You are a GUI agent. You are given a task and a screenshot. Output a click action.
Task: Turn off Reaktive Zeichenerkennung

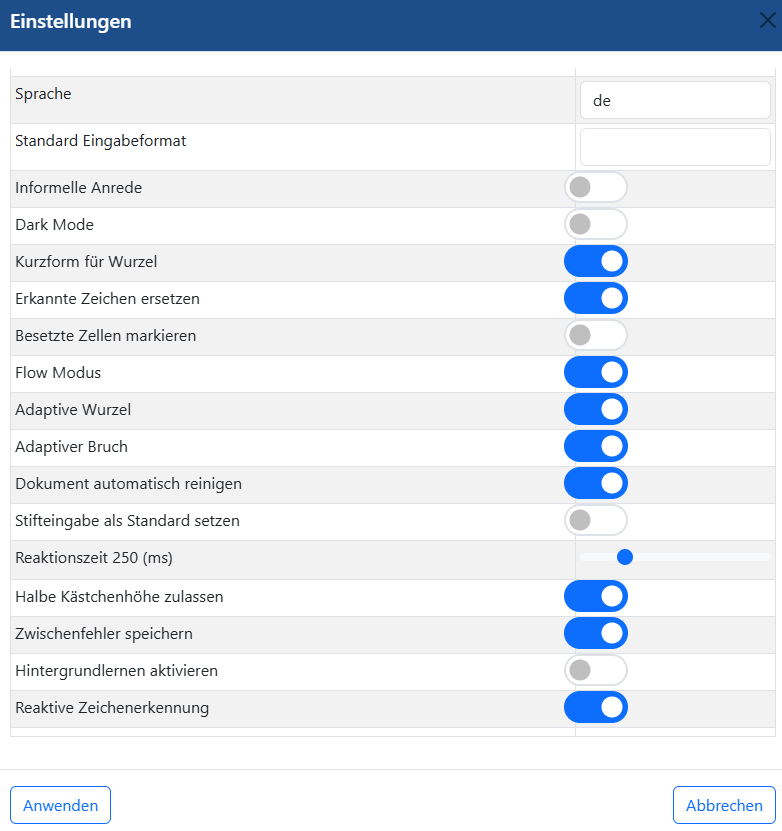tap(596, 707)
